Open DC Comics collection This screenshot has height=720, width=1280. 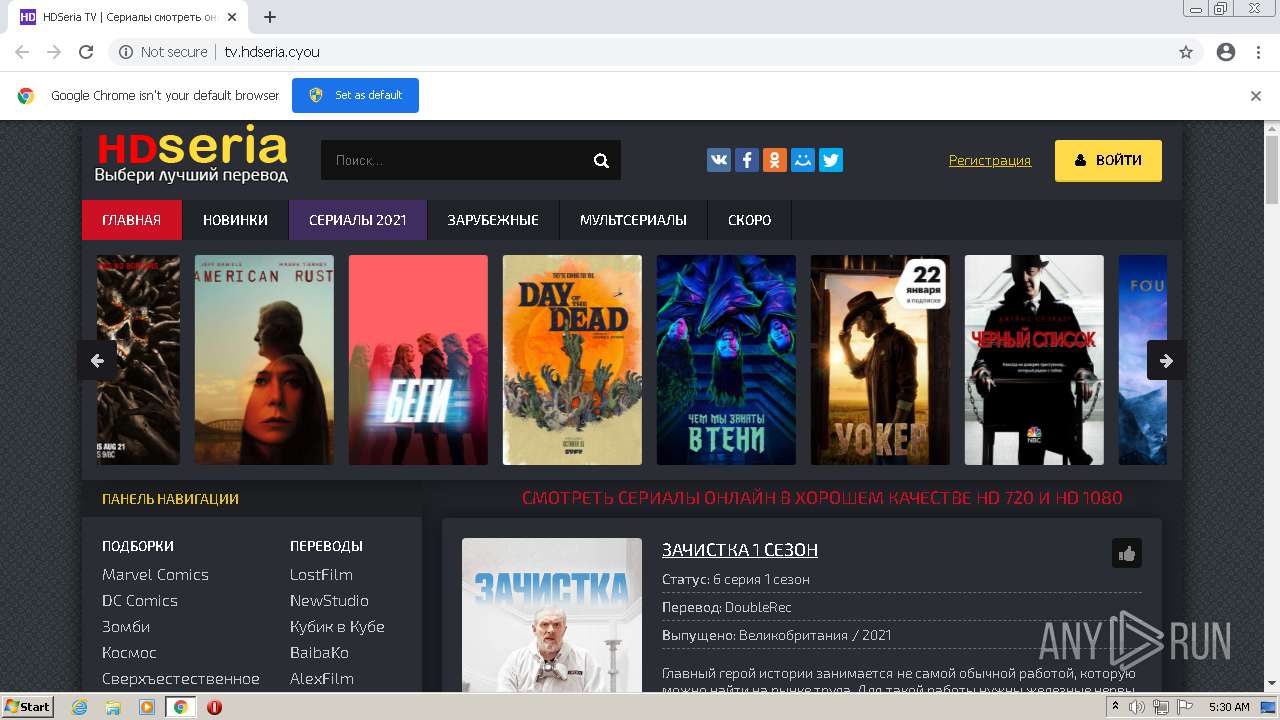(140, 600)
